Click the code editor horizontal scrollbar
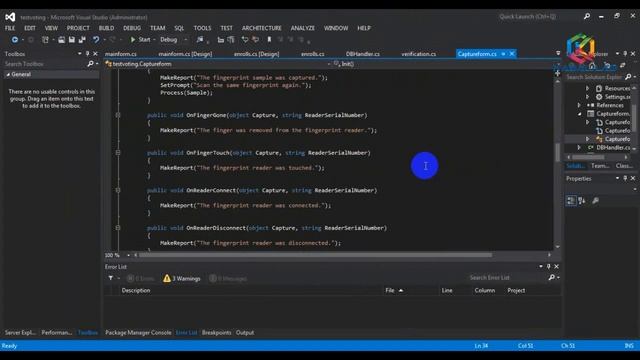This screenshot has width=640, height=360. click(315, 255)
